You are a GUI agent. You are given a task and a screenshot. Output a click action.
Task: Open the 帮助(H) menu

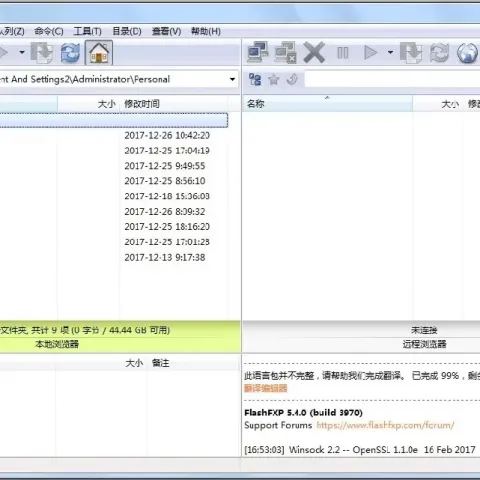click(206, 31)
